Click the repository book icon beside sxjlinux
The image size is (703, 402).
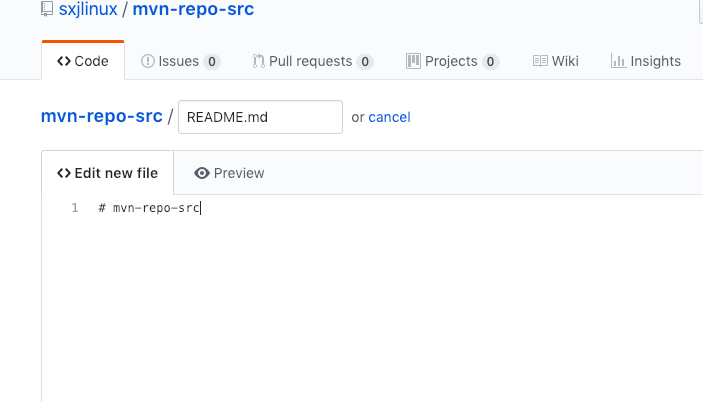[46, 10]
